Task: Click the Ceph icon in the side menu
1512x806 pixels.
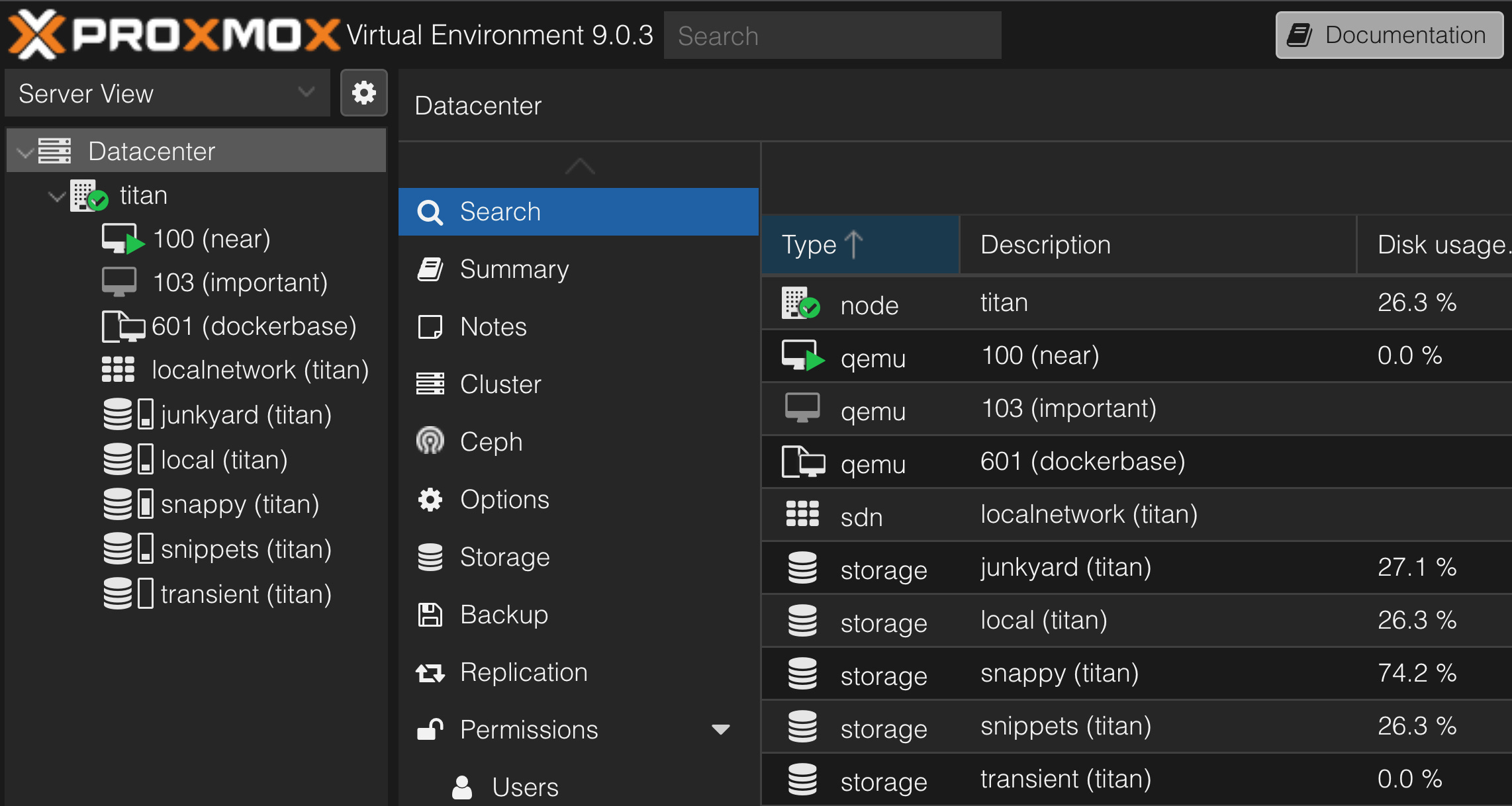Action: point(430,441)
